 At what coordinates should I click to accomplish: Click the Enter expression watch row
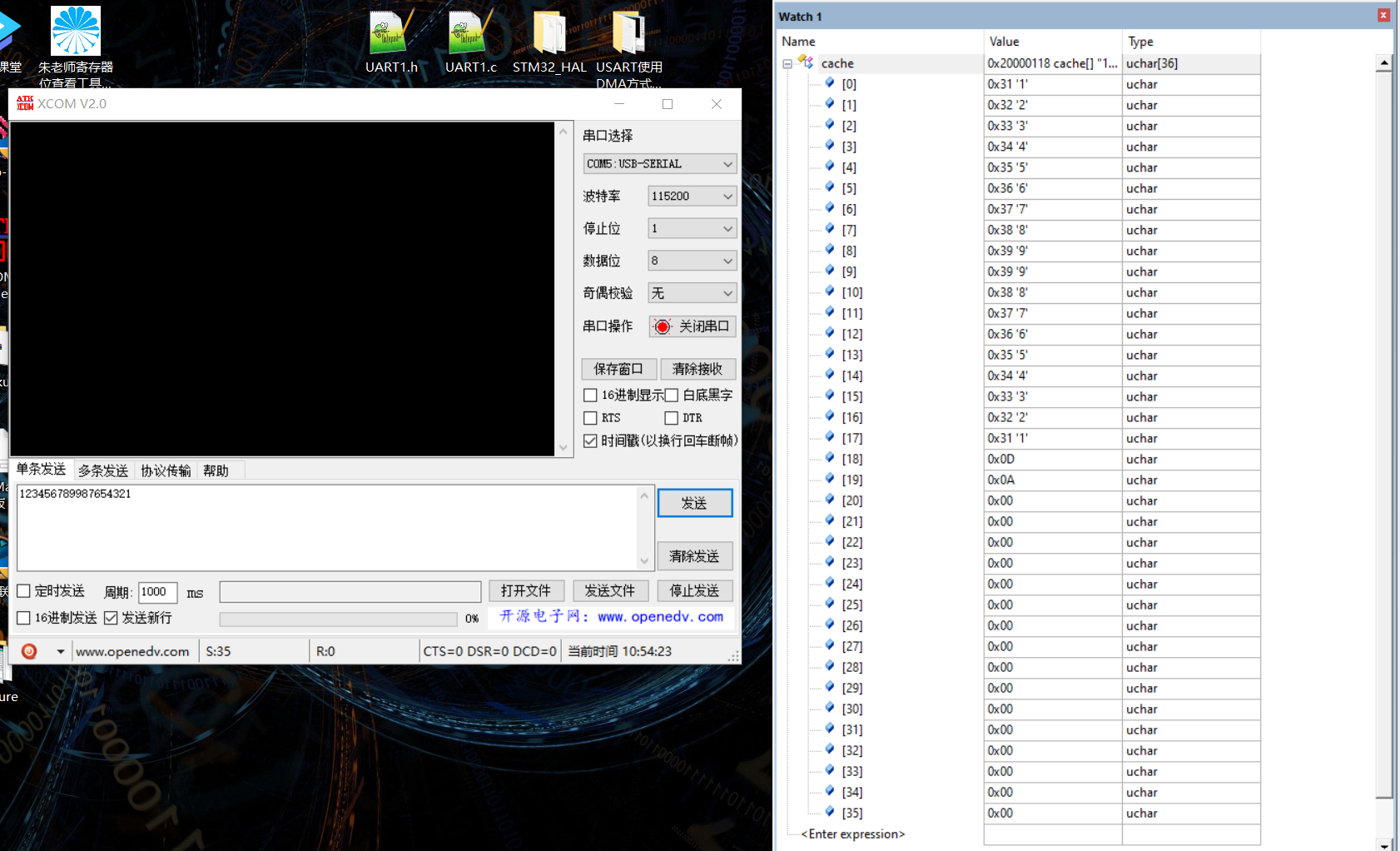(x=853, y=834)
